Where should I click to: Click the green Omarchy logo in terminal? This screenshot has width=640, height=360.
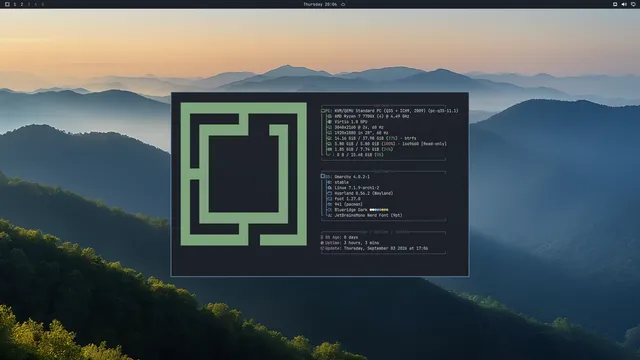[244, 174]
